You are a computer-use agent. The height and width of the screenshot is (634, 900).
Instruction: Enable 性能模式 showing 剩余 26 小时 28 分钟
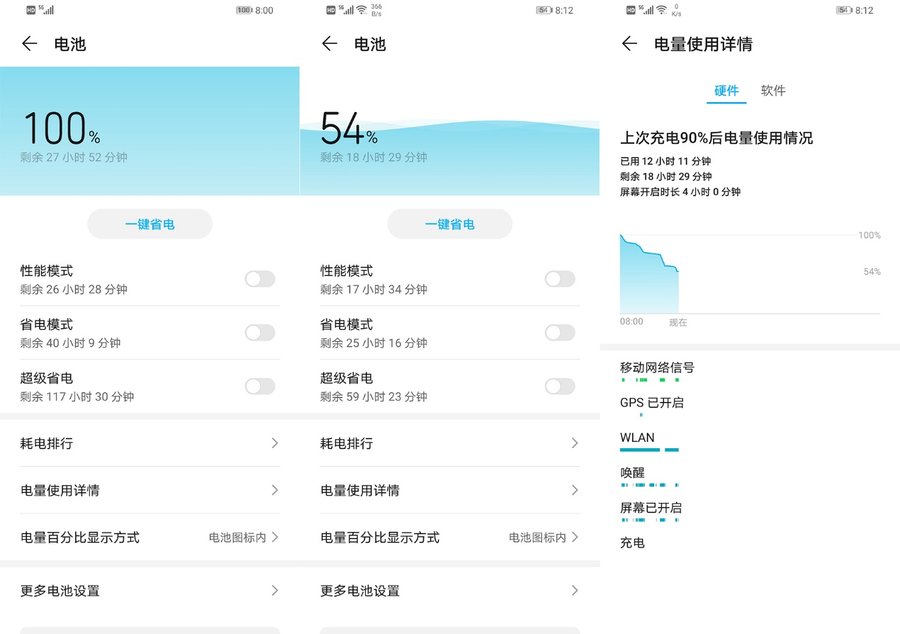pyautogui.click(x=259, y=279)
